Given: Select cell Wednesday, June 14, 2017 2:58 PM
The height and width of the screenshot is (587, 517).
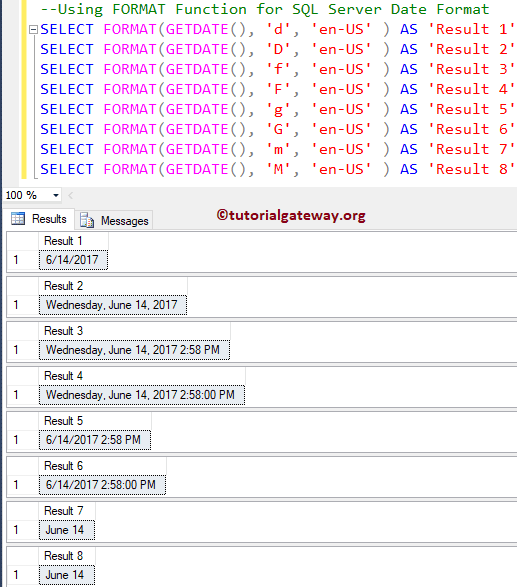Looking at the screenshot, I should click(134, 350).
